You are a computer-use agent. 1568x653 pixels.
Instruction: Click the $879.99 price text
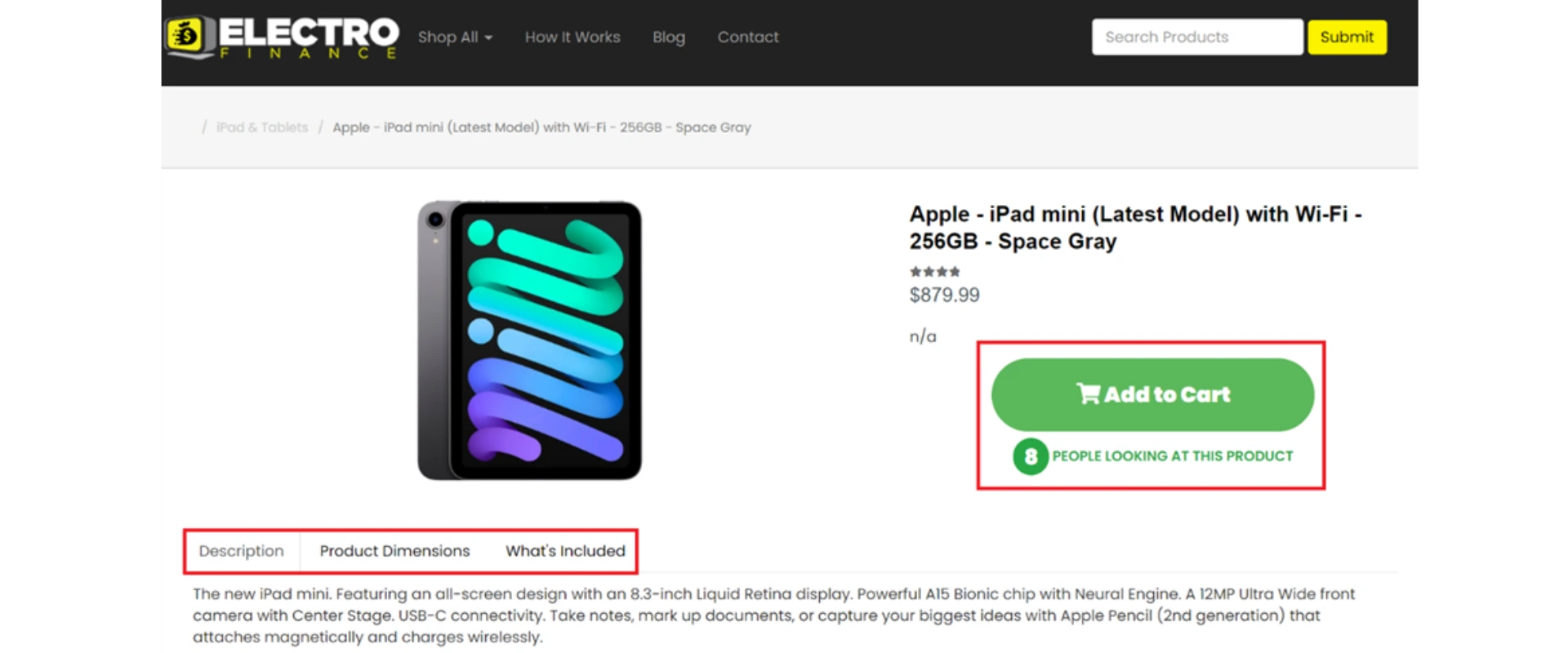click(944, 295)
